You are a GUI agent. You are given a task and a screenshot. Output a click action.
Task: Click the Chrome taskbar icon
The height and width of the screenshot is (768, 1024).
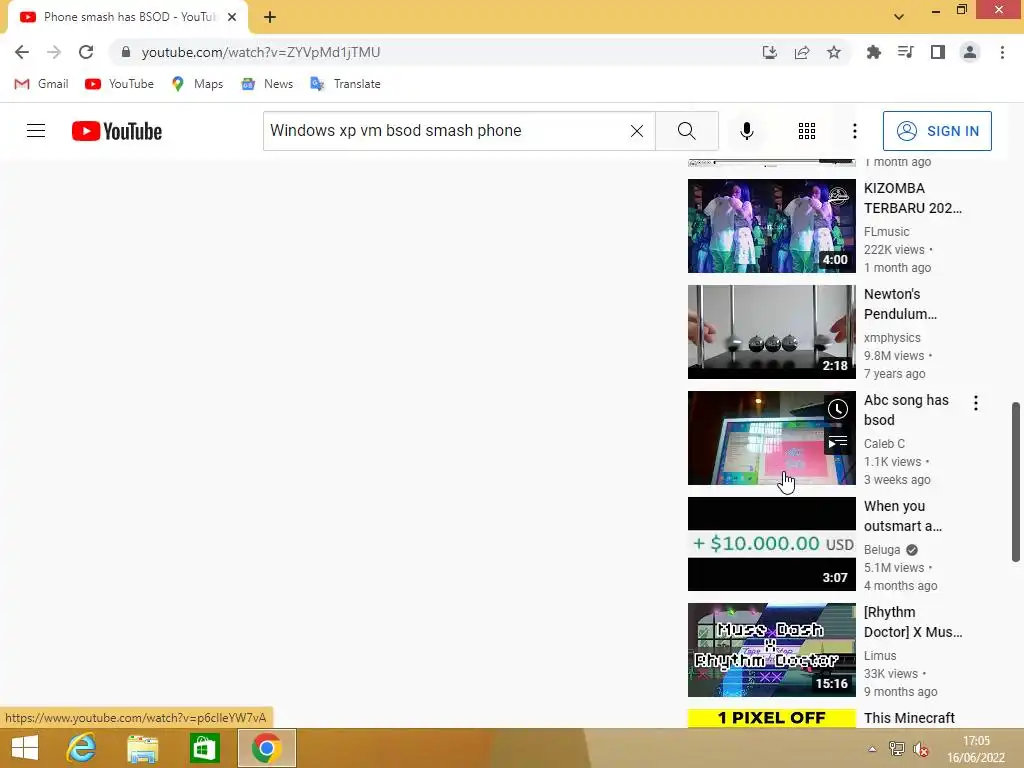(266, 748)
